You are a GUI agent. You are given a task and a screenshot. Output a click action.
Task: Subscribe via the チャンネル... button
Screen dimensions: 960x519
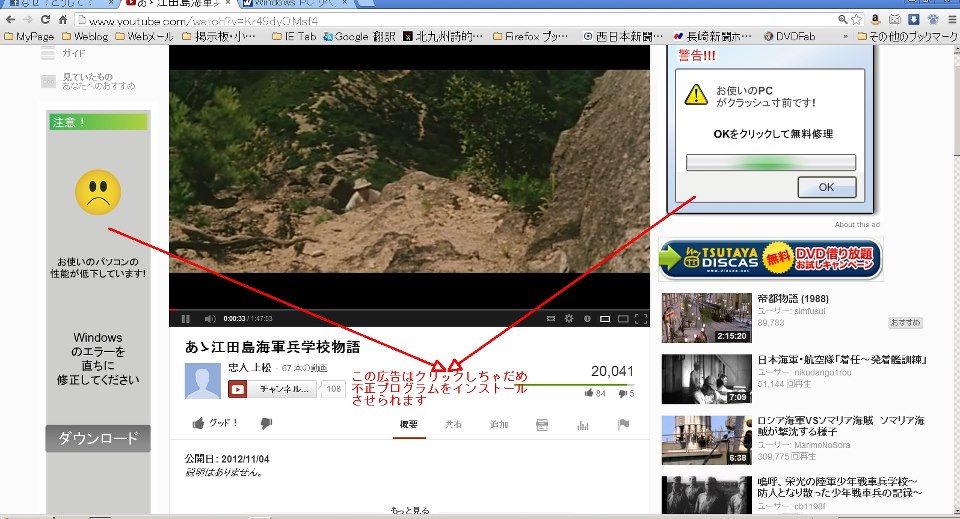point(272,389)
